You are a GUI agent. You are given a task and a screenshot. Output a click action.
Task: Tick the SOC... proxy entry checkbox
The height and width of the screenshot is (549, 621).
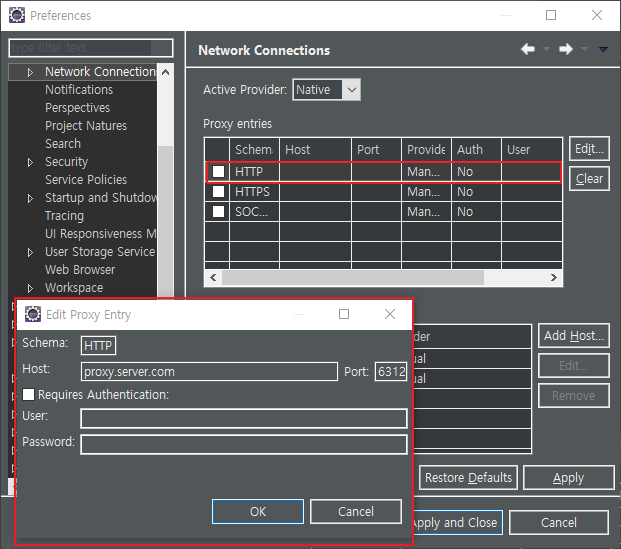coord(218,212)
